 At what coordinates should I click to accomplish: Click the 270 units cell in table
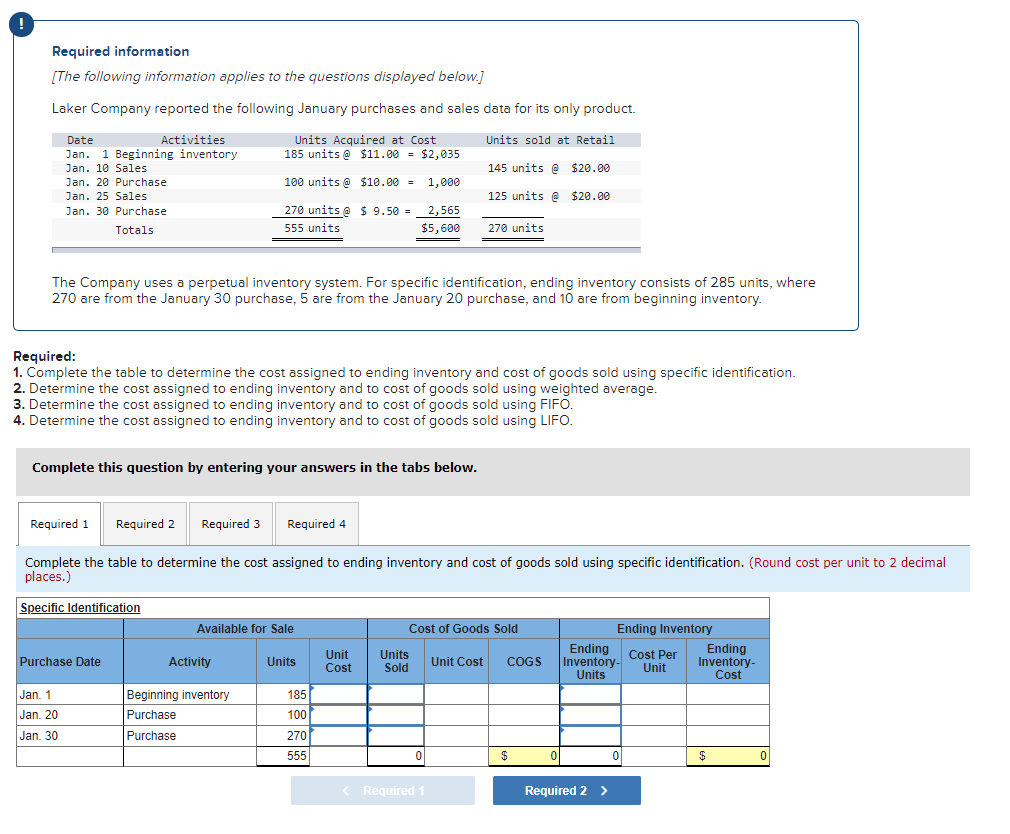(283, 735)
